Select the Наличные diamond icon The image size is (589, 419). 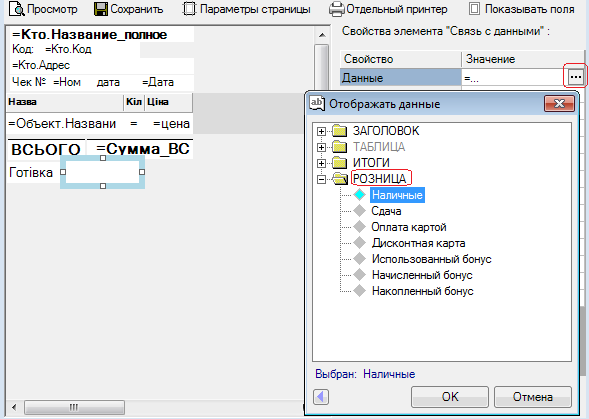[x=359, y=195]
